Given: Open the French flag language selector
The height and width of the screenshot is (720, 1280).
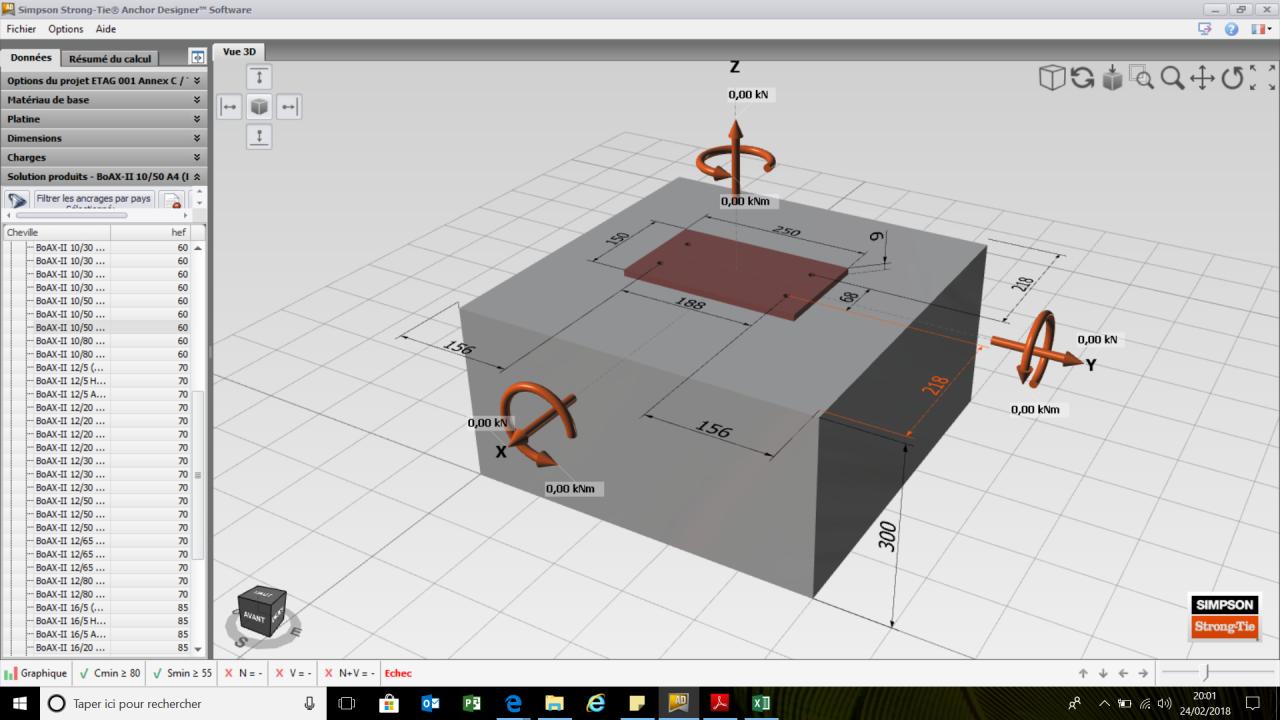Looking at the screenshot, I should (x=1261, y=29).
